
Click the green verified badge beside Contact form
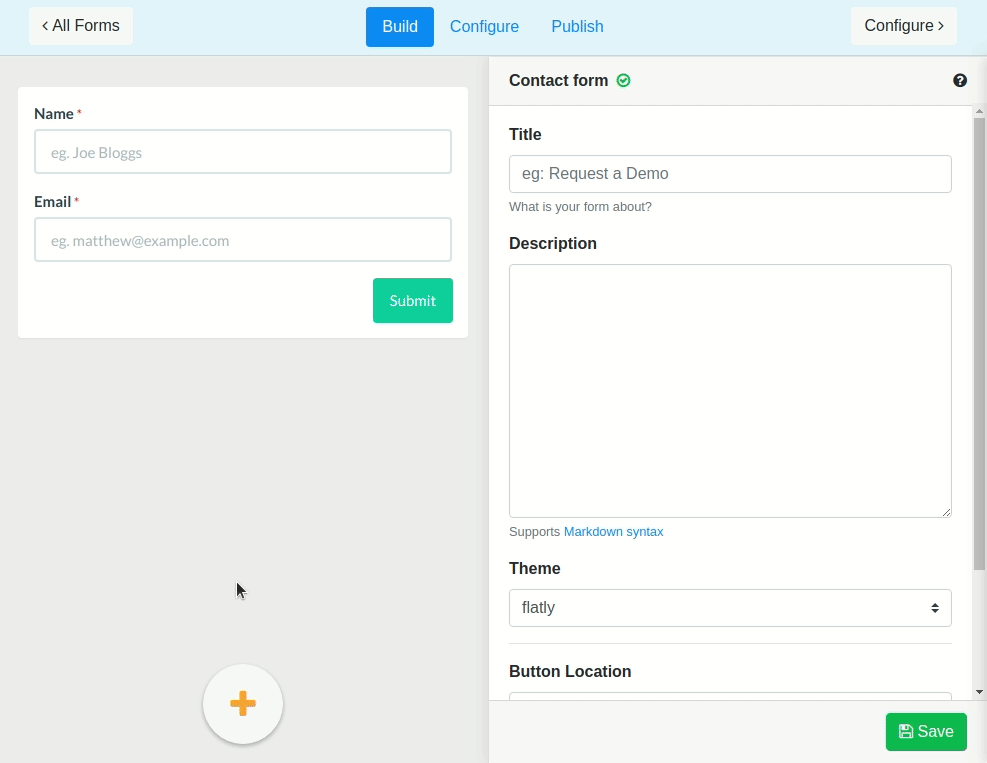[623, 80]
